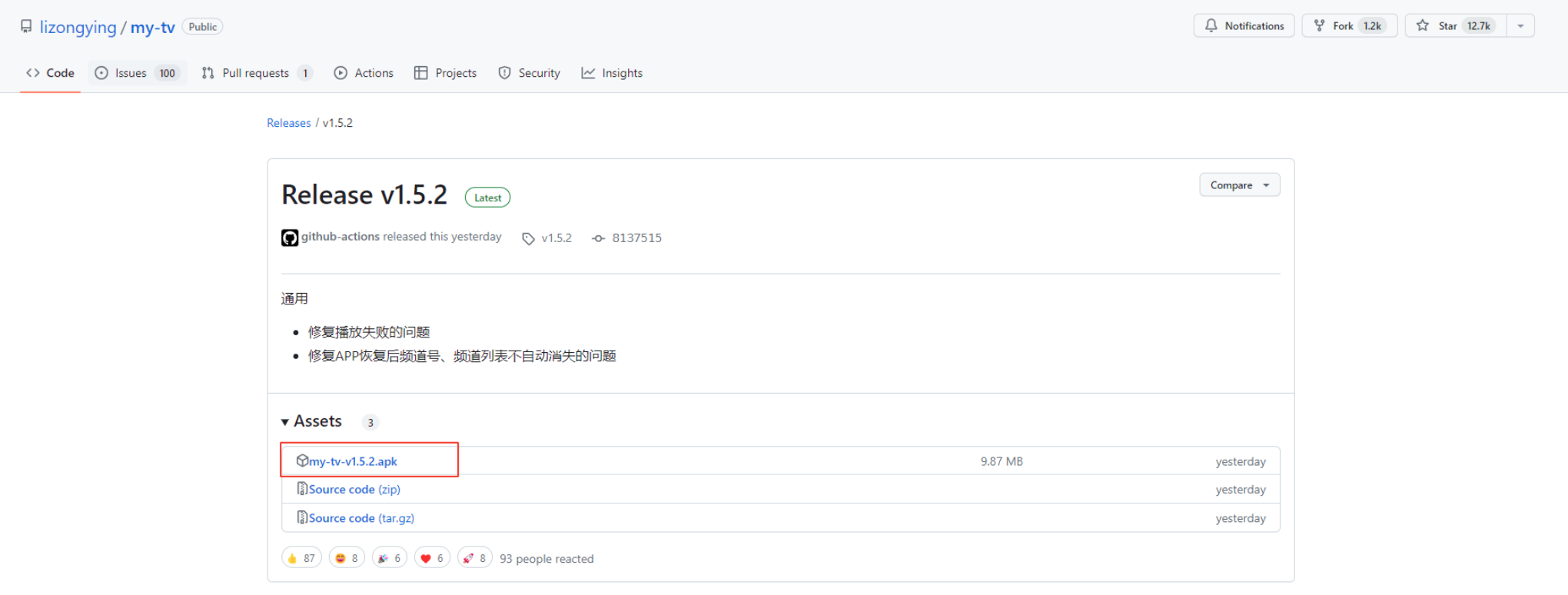Click the pull requests count badge 1
Image resolution: width=1568 pixels, height=595 pixels.
tap(305, 73)
